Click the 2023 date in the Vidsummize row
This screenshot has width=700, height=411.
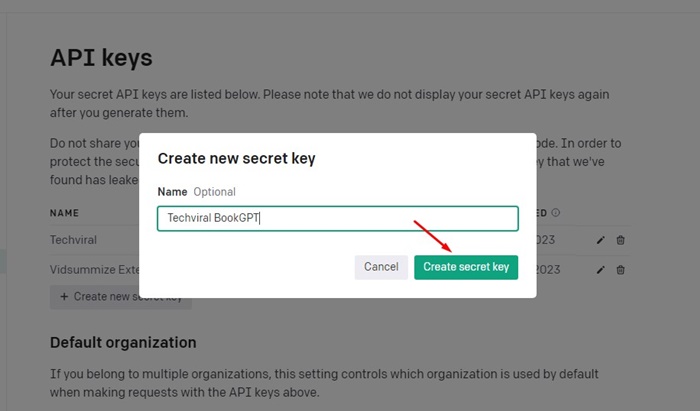click(x=546, y=270)
